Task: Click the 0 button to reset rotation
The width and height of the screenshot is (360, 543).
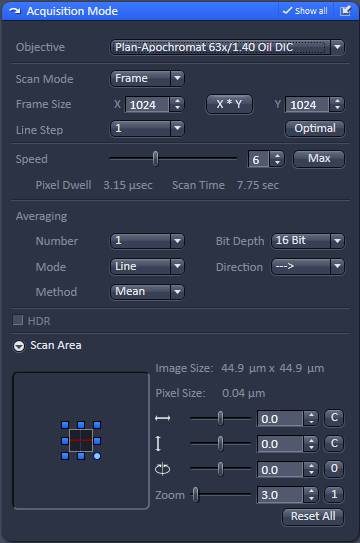Action: pos(334,469)
